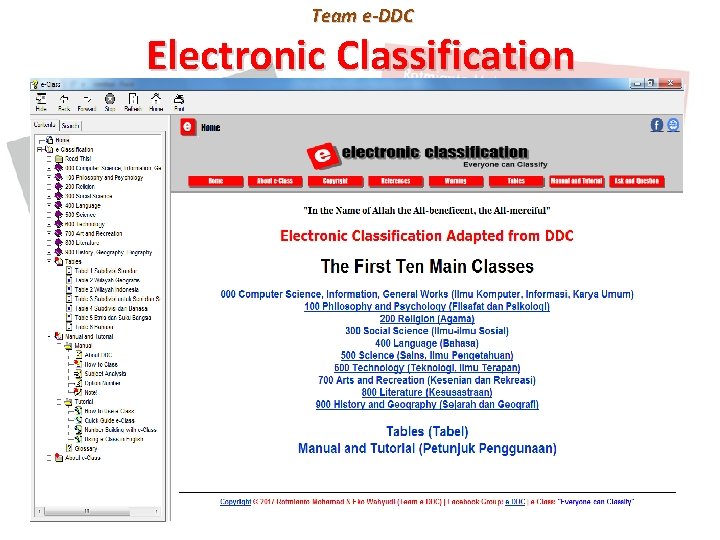Click book icon of 400 Language

pos(58,205)
